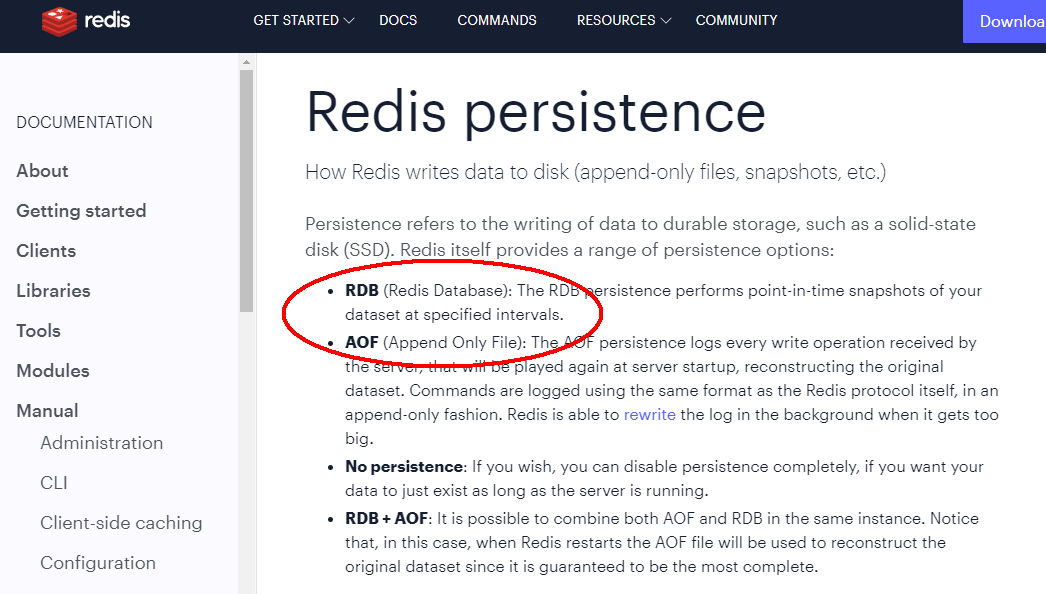This screenshot has height=594, width=1046.
Task: Expand the GET STARTED dropdown chevron
Action: pos(349,20)
